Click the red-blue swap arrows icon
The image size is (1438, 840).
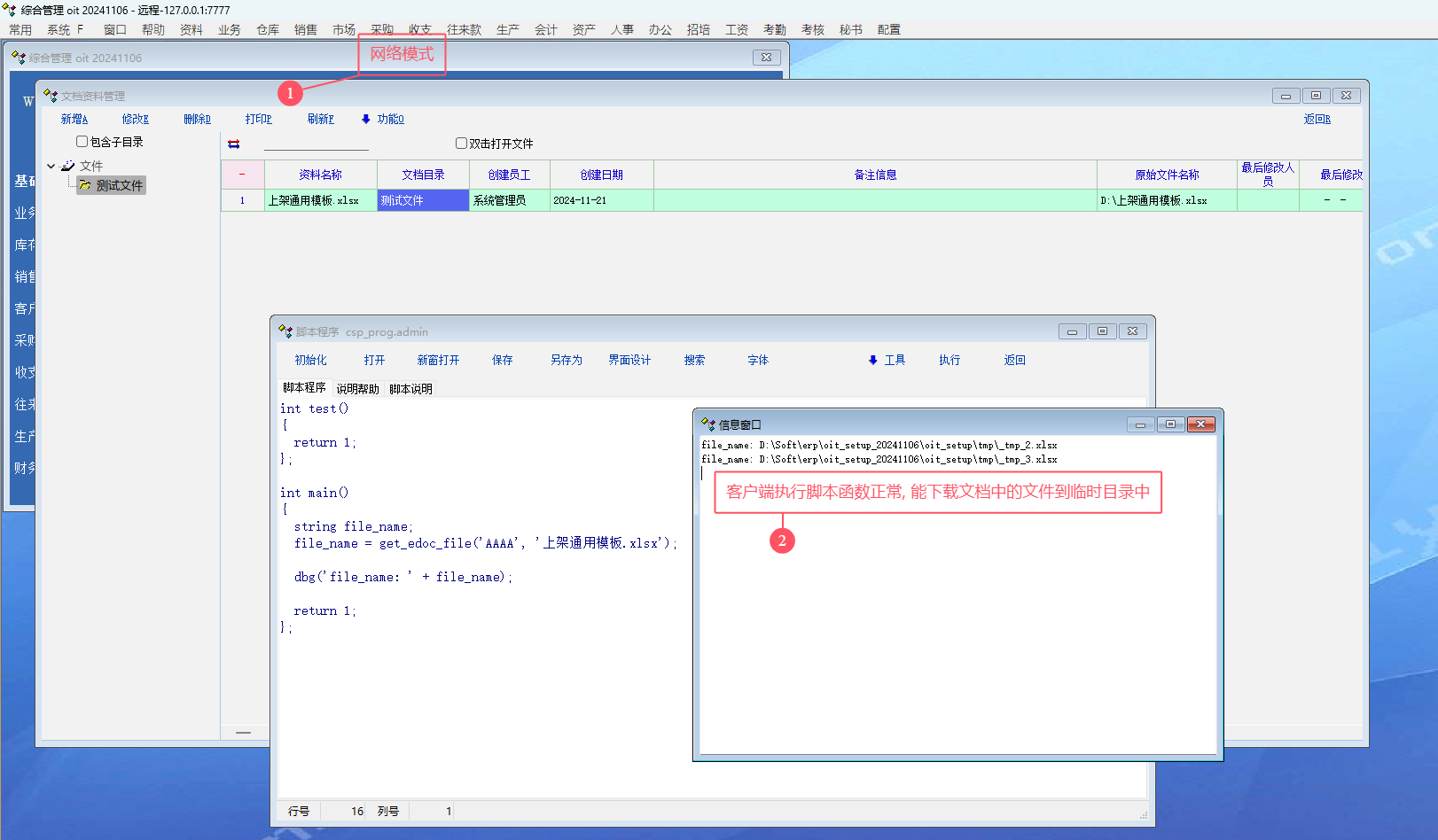click(234, 144)
